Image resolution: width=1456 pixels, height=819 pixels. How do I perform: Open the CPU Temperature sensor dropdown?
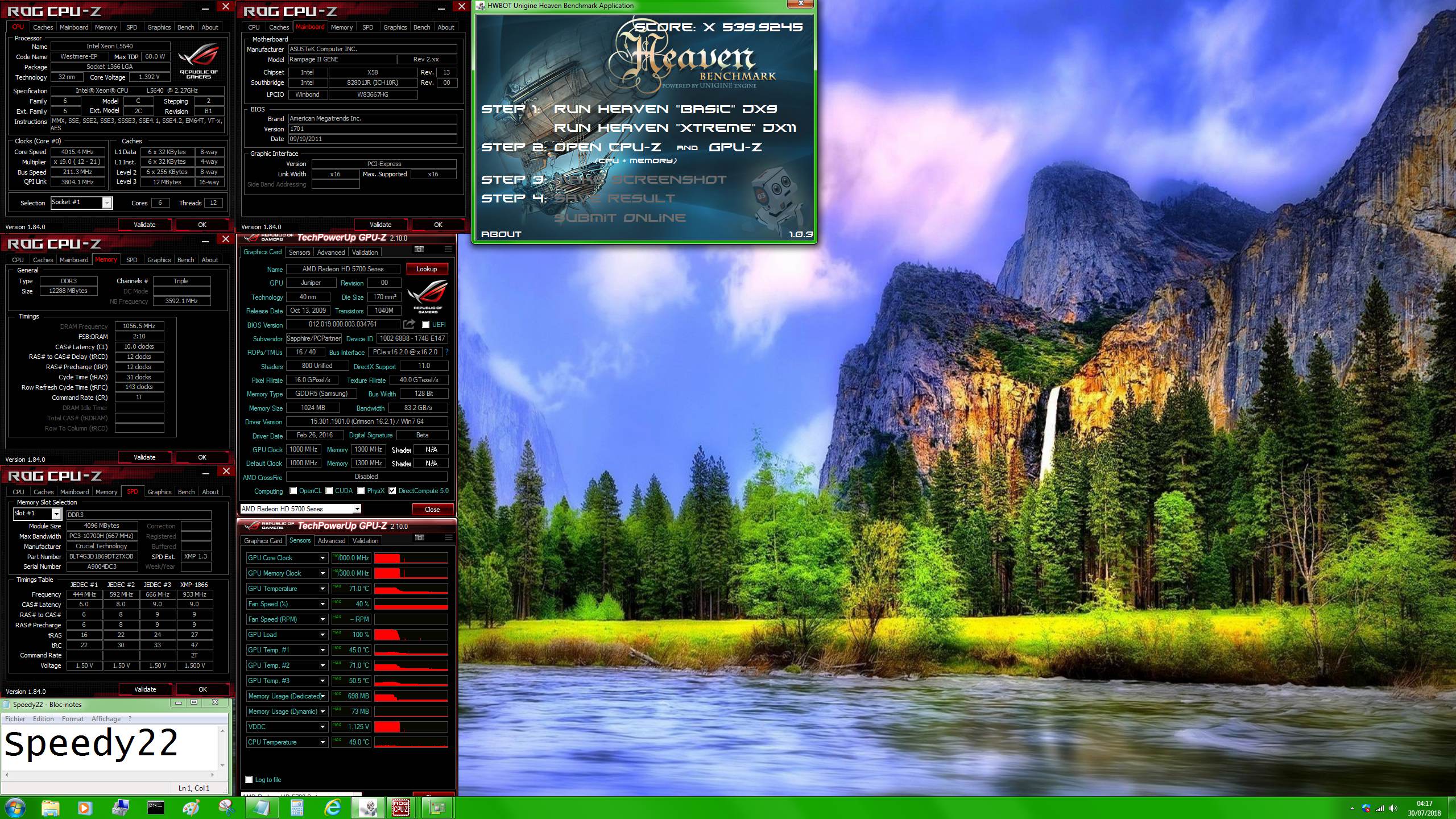click(287, 742)
